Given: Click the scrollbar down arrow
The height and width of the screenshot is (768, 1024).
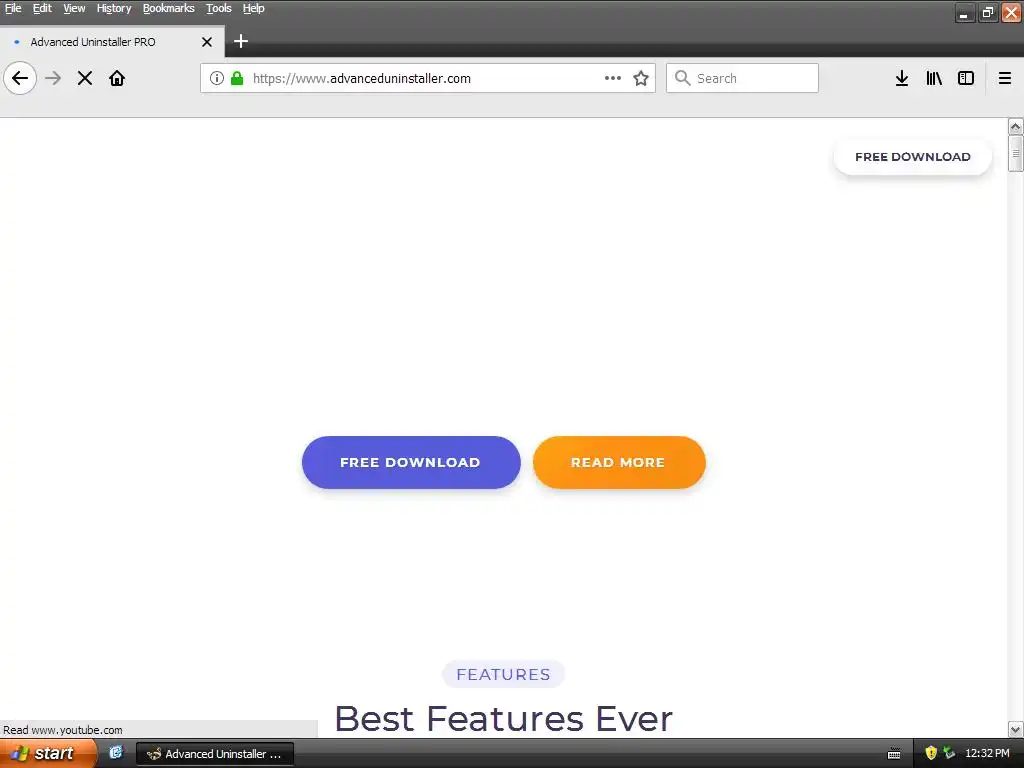Looking at the screenshot, I should (x=1016, y=729).
